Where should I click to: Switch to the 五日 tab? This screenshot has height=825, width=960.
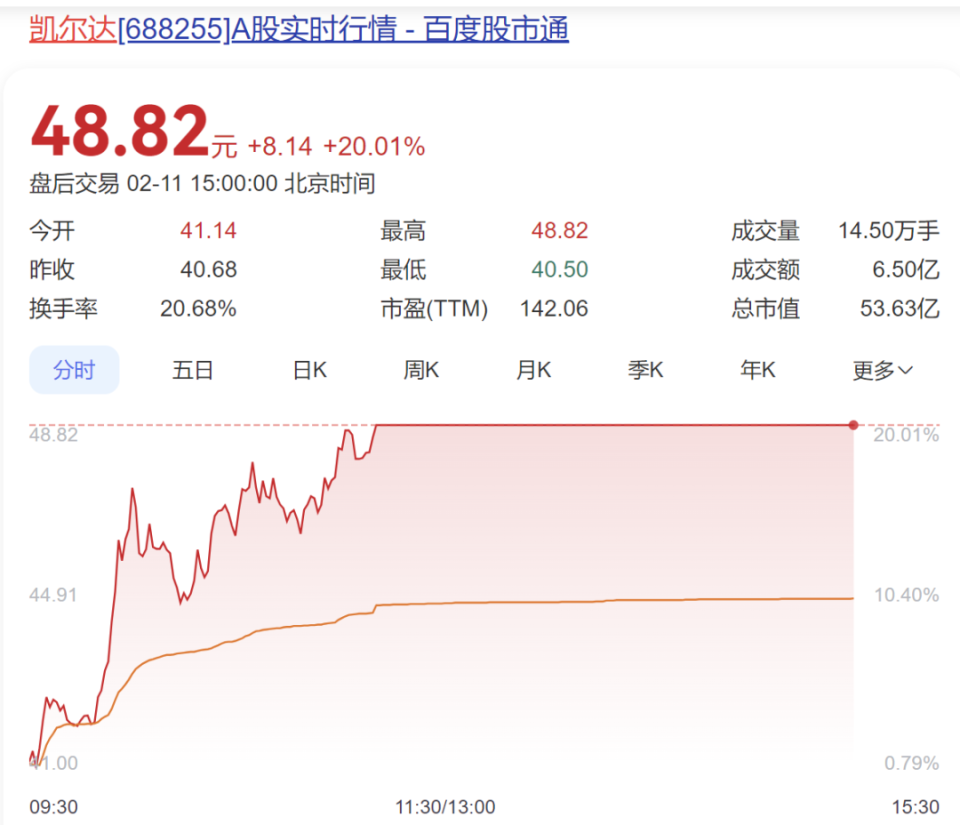point(192,370)
